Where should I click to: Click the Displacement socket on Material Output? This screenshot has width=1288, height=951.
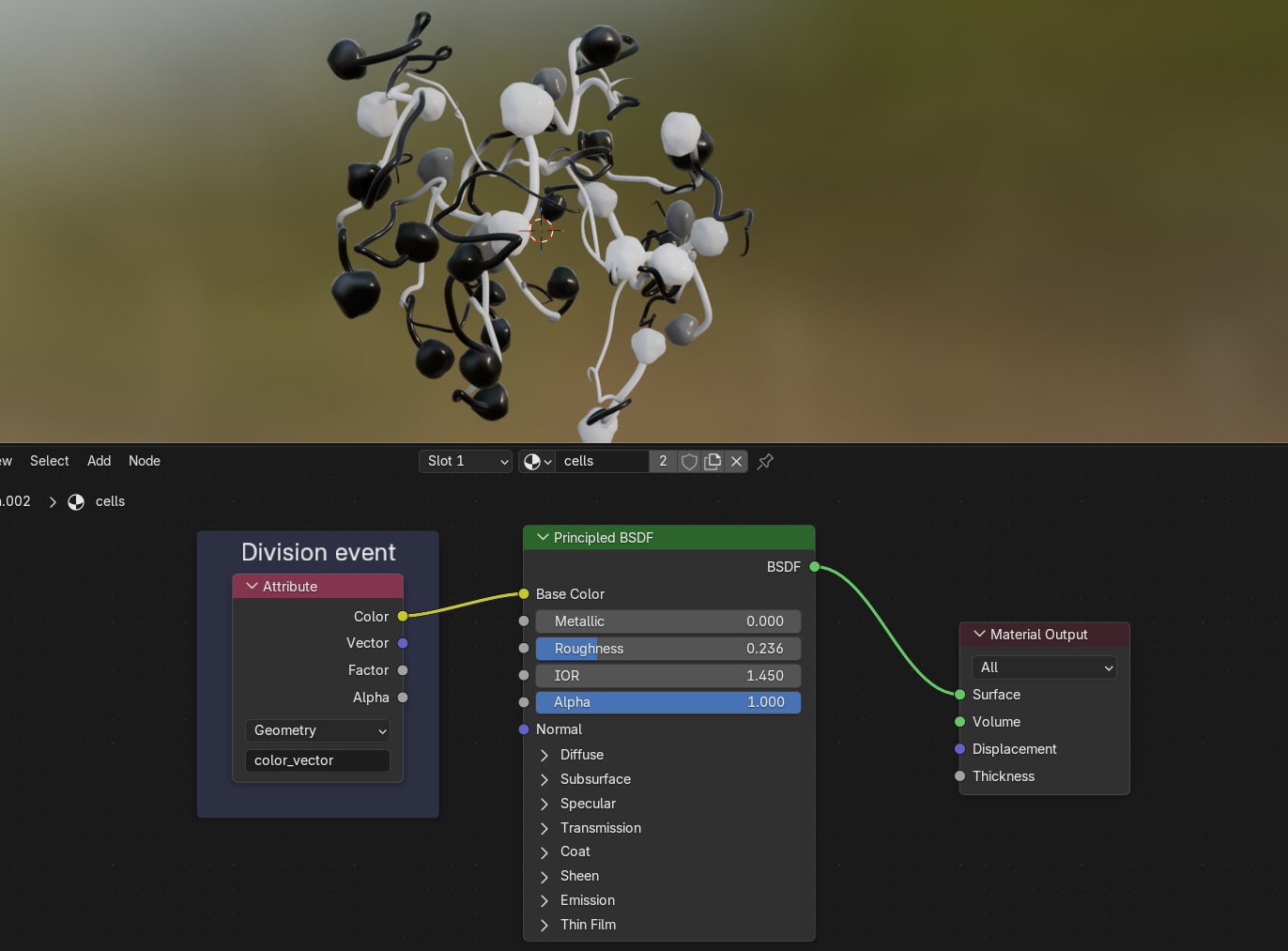pos(959,749)
